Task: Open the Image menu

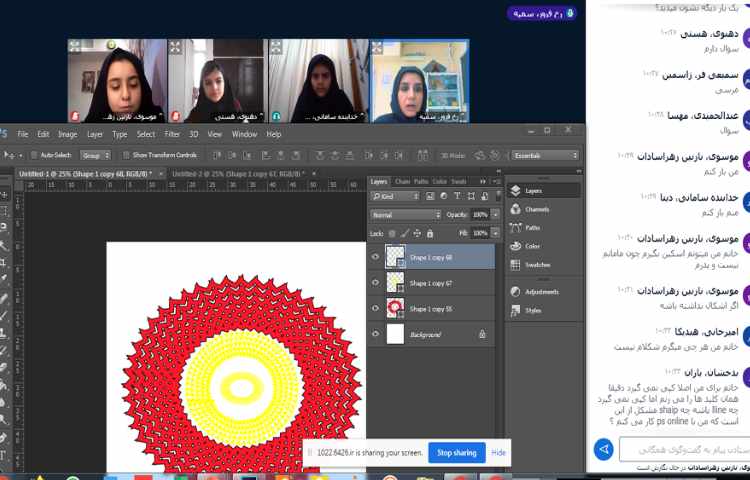Action: (67, 134)
